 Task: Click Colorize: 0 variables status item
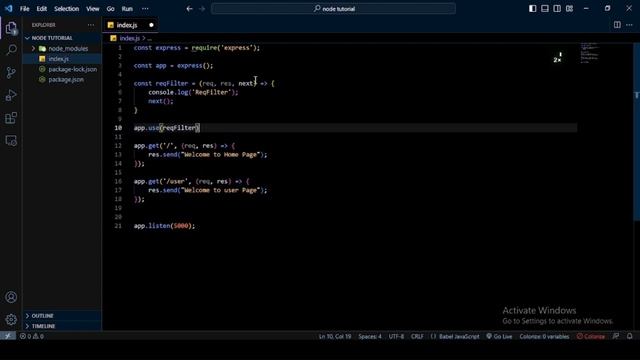(x=544, y=336)
